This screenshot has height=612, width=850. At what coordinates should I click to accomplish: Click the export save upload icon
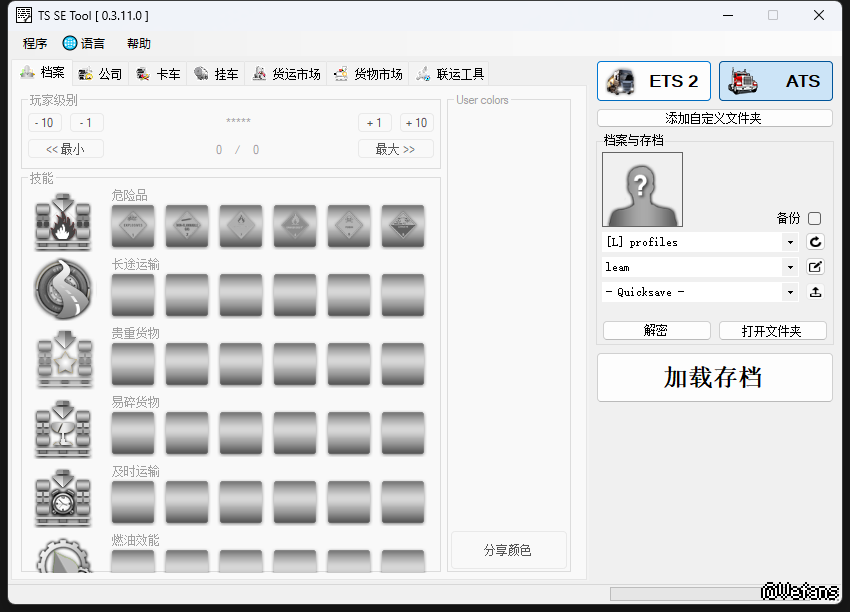(x=815, y=292)
